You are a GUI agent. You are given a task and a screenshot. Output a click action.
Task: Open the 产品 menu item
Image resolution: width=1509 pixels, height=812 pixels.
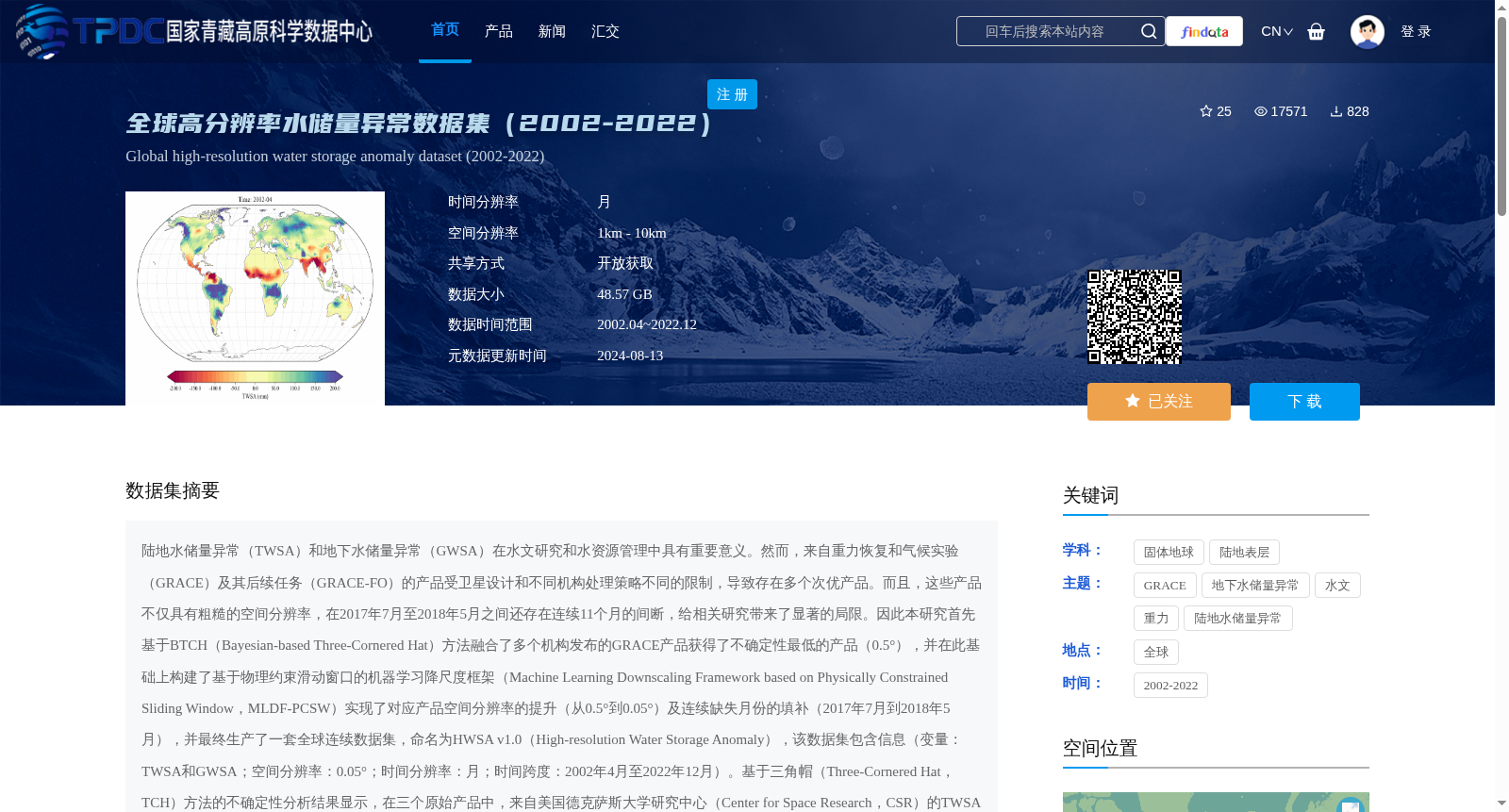click(499, 31)
